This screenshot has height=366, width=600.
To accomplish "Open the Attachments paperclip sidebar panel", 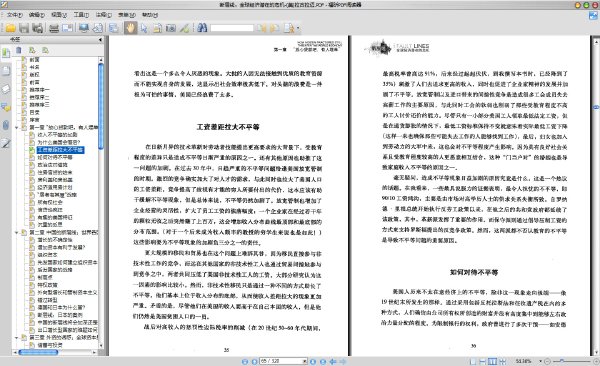I will click(6, 125).
